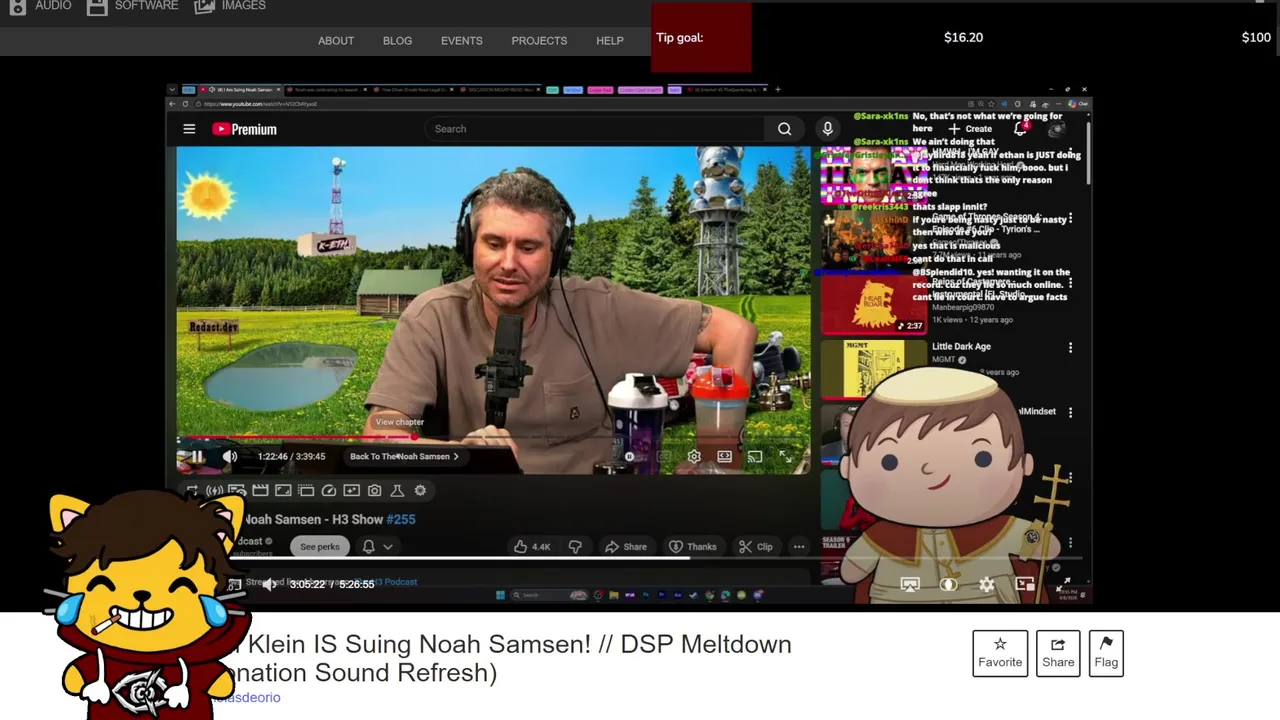Click the YouTube Premium logo

click(244, 129)
